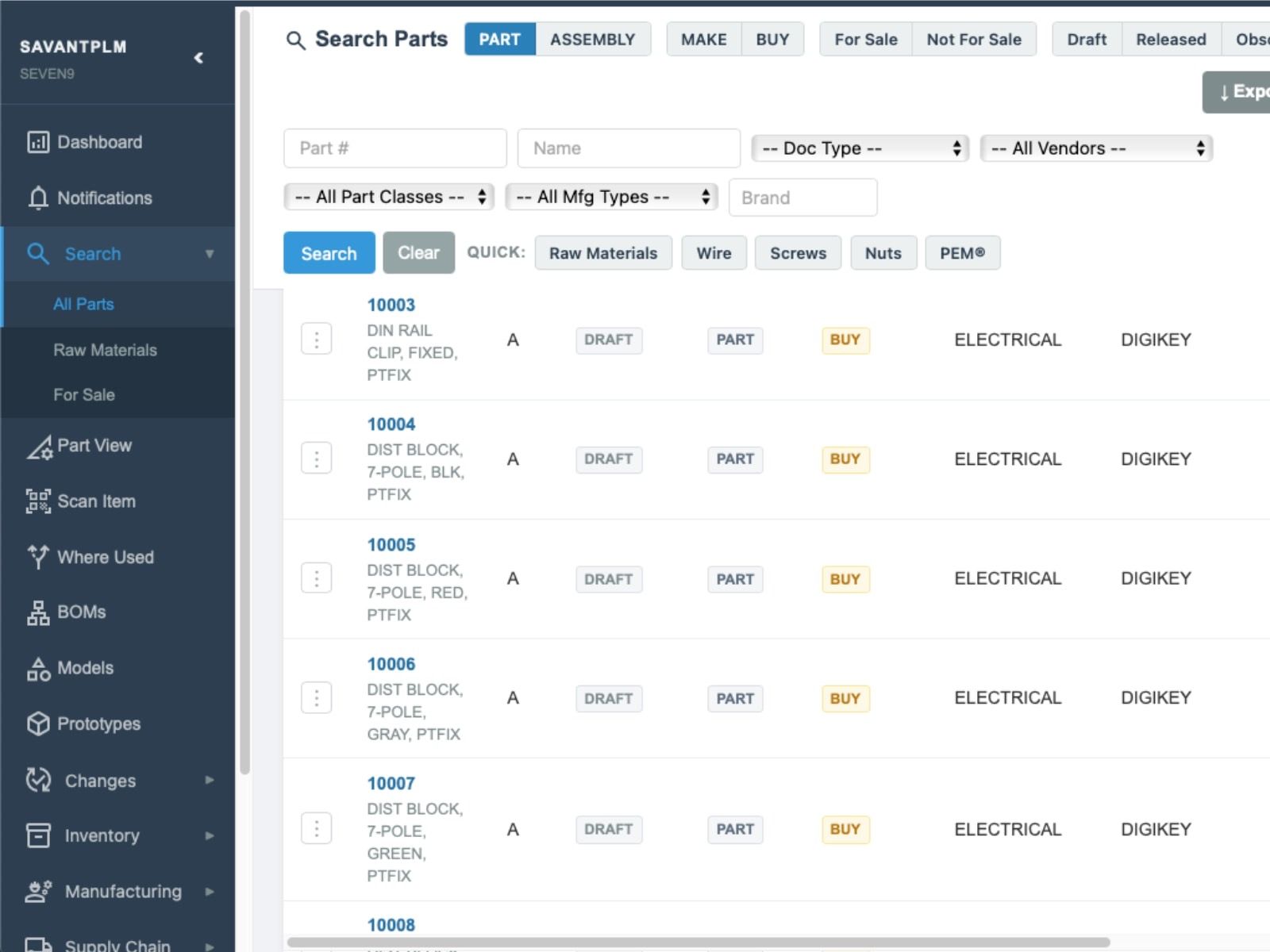Image resolution: width=1270 pixels, height=952 pixels.
Task: Open Dashboard menu item
Action: pyautogui.click(x=117, y=142)
